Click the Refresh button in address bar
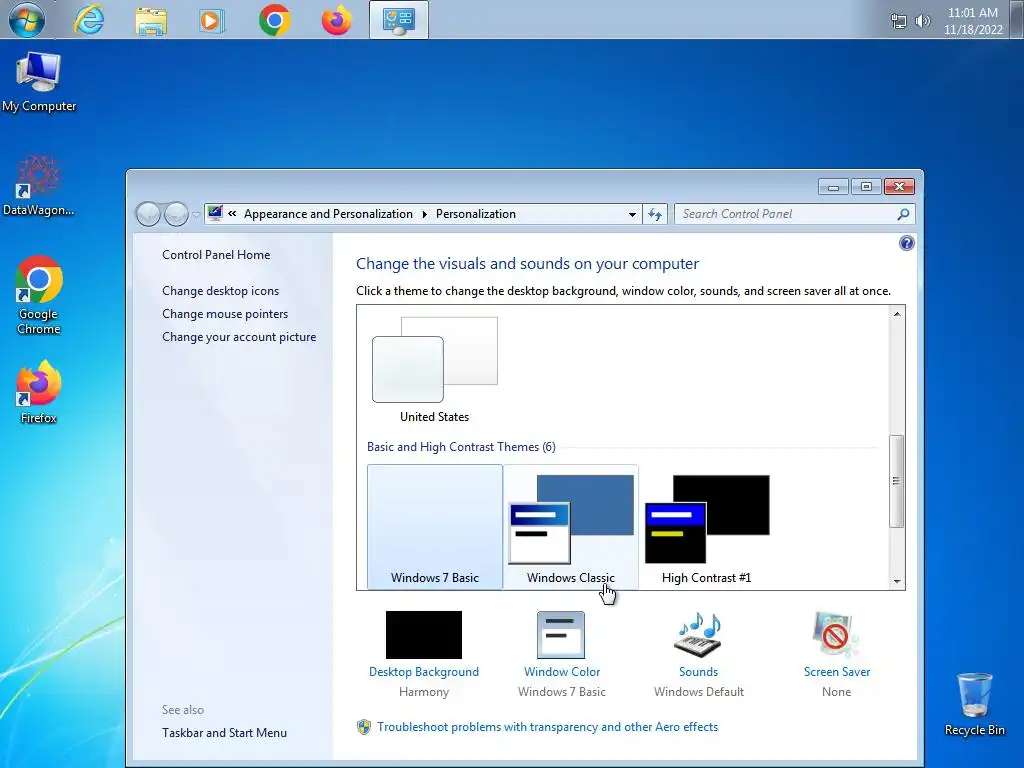 [x=655, y=214]
